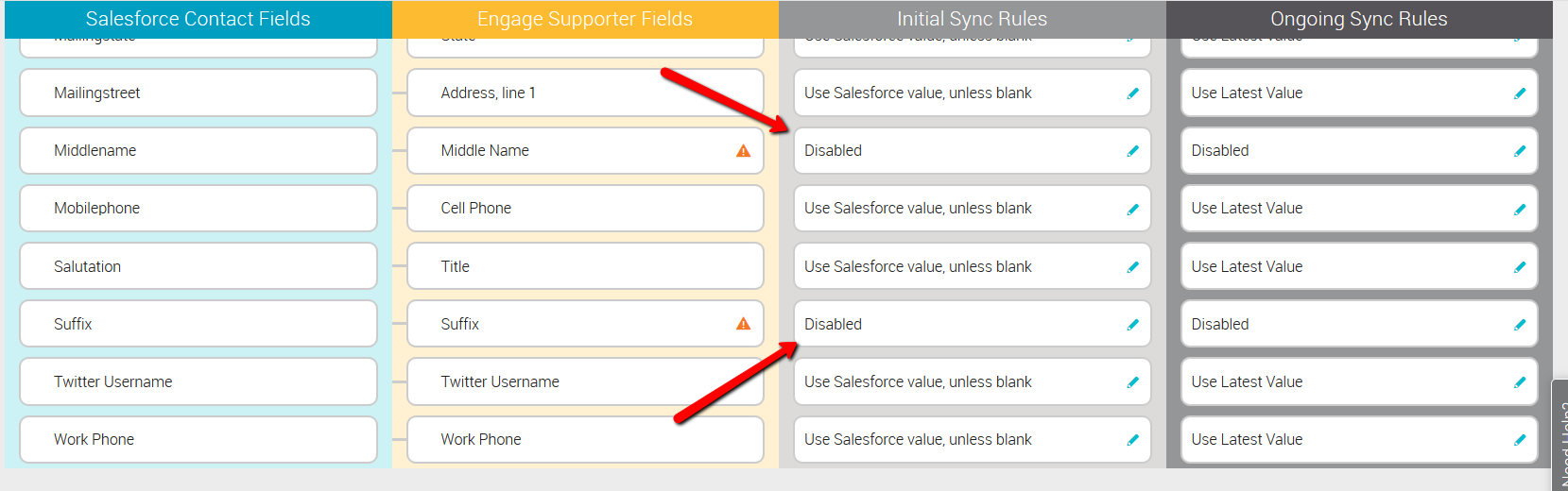Open the Disabled Initial Sync rule for Suffix
The height and width of the screenshot is (491, 1568).
[x=973, y=324]
